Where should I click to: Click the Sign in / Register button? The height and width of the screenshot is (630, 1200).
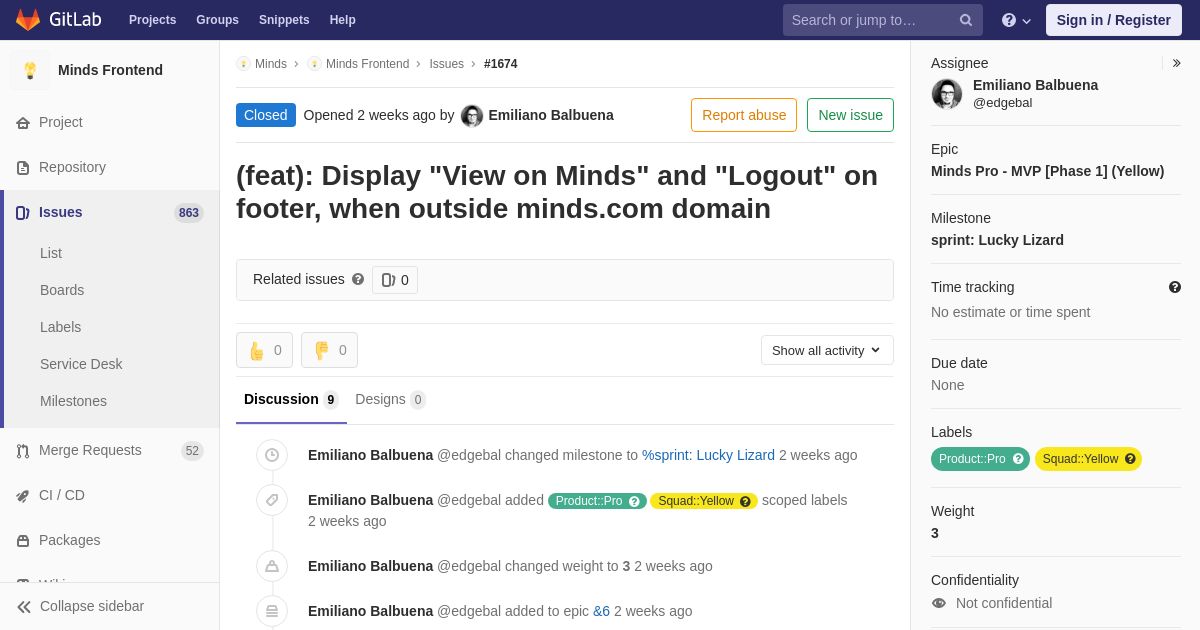(x=1113, y=20)
